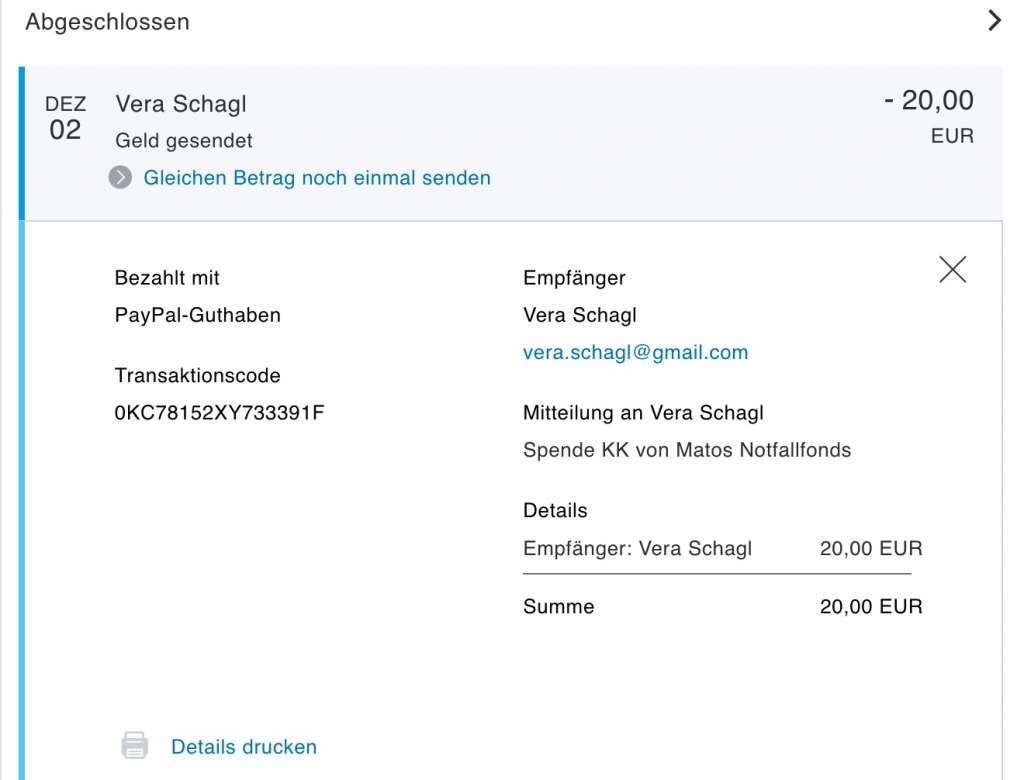This screenshot has height=780, width=1024.
Task: Click the Summe total row
Action: coord(723,606)
